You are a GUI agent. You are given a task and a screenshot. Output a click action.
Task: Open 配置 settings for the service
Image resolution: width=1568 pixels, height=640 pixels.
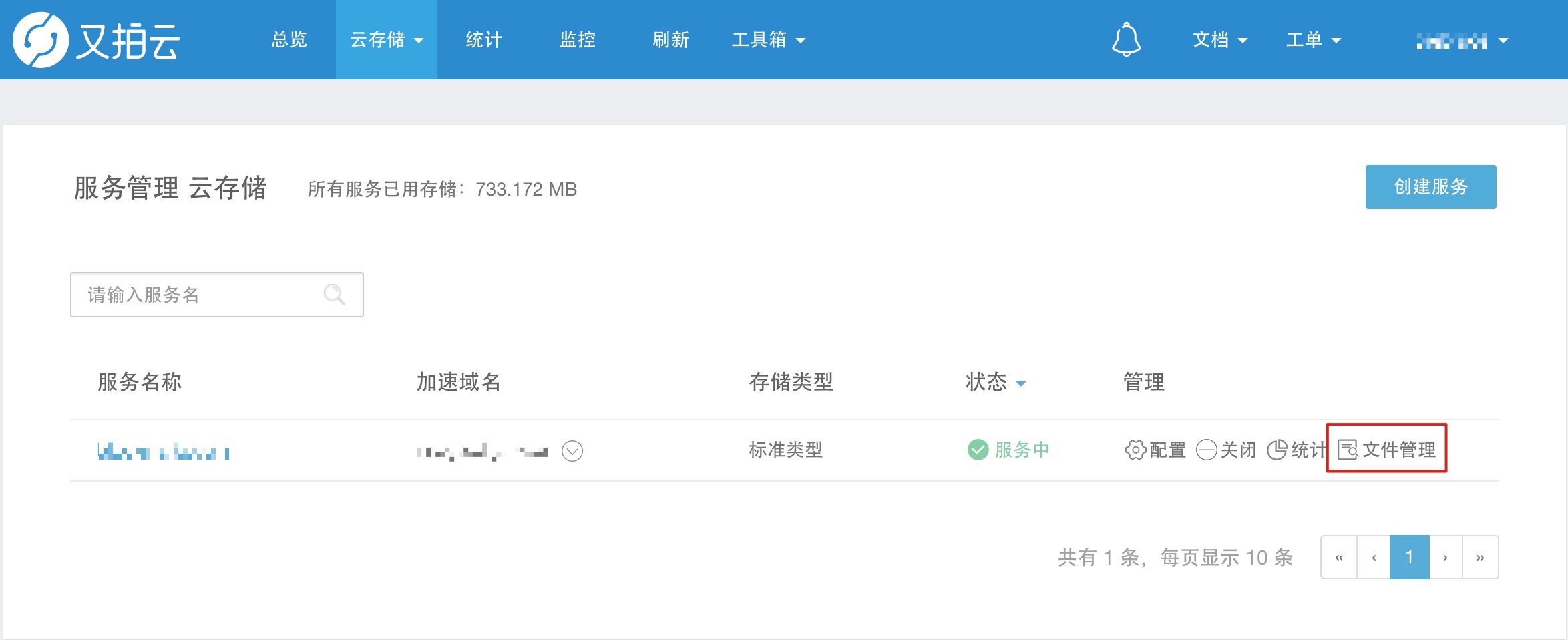(x=1155, y=450)
